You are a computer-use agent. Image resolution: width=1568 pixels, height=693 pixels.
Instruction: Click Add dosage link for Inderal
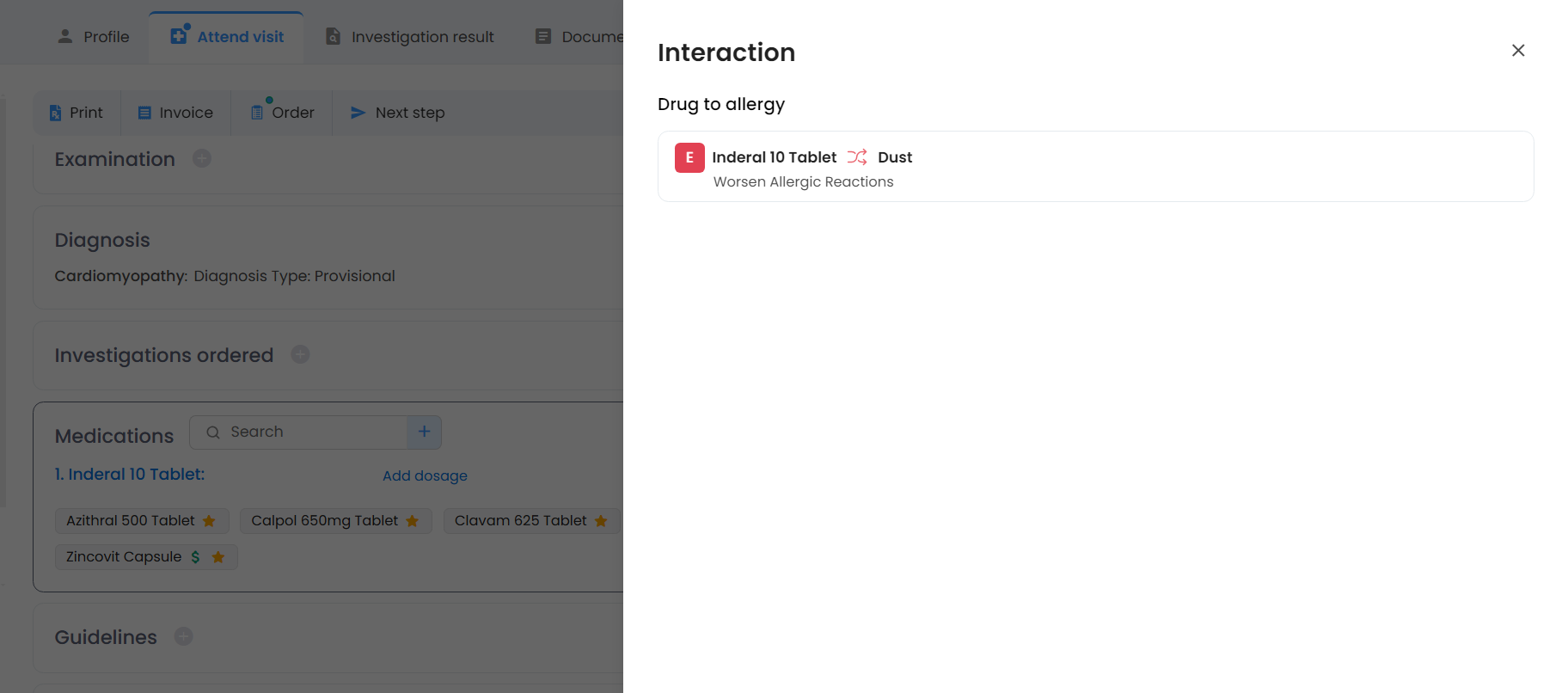425,475
